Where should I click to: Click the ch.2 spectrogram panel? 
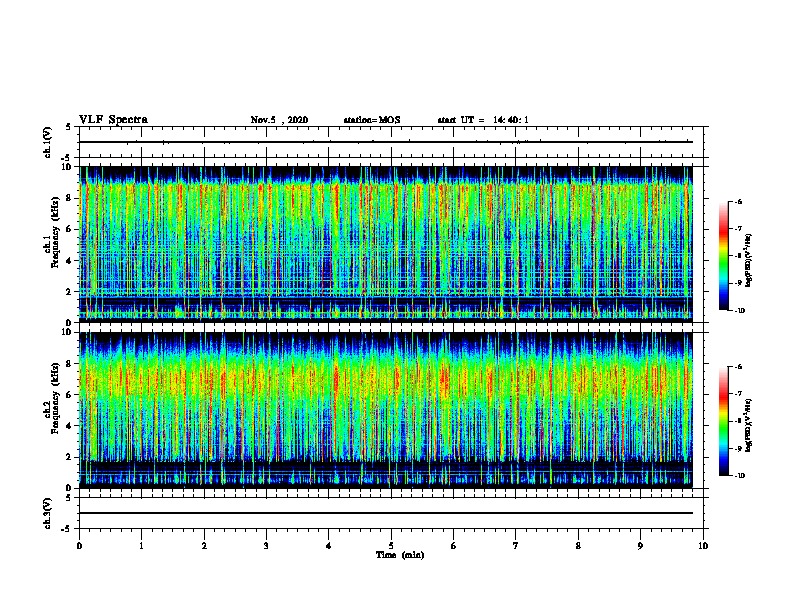pos(386,410)
